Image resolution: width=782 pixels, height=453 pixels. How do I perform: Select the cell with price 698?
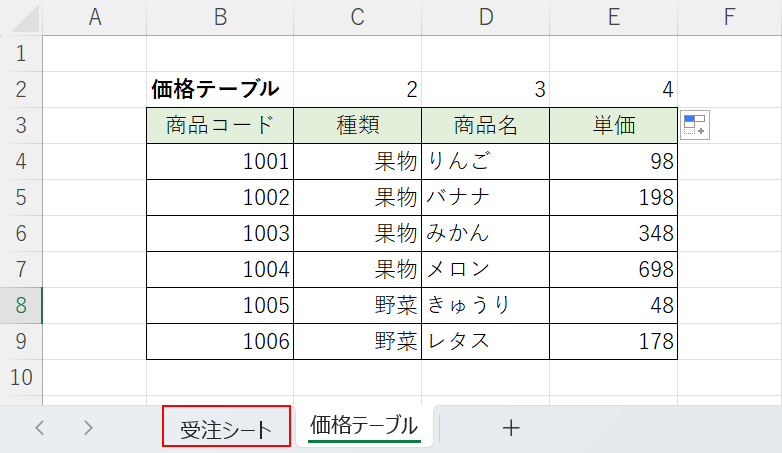click(x=613, y=269)
